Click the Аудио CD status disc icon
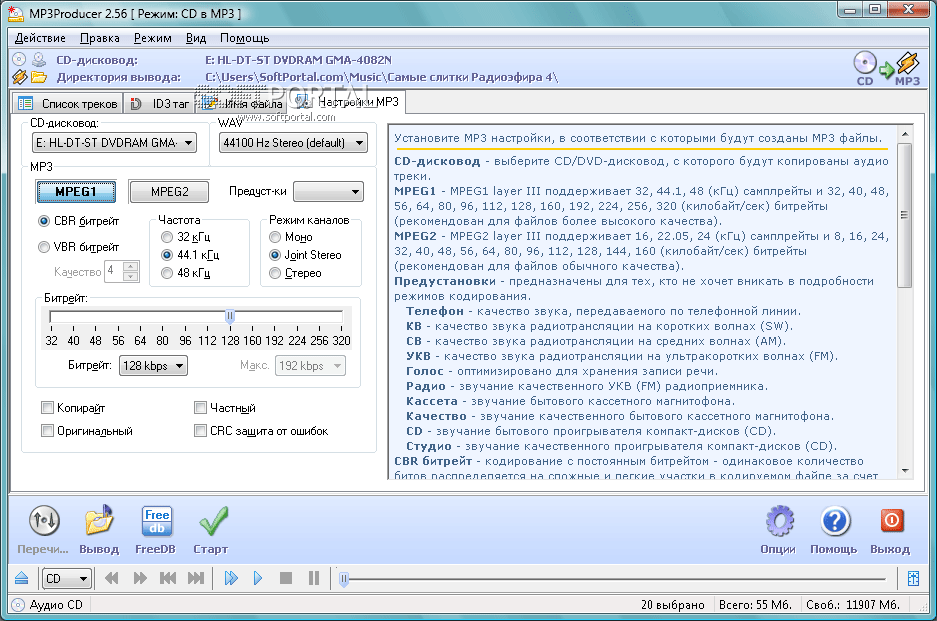The image size is (937, 621). [x=18, y=604]
